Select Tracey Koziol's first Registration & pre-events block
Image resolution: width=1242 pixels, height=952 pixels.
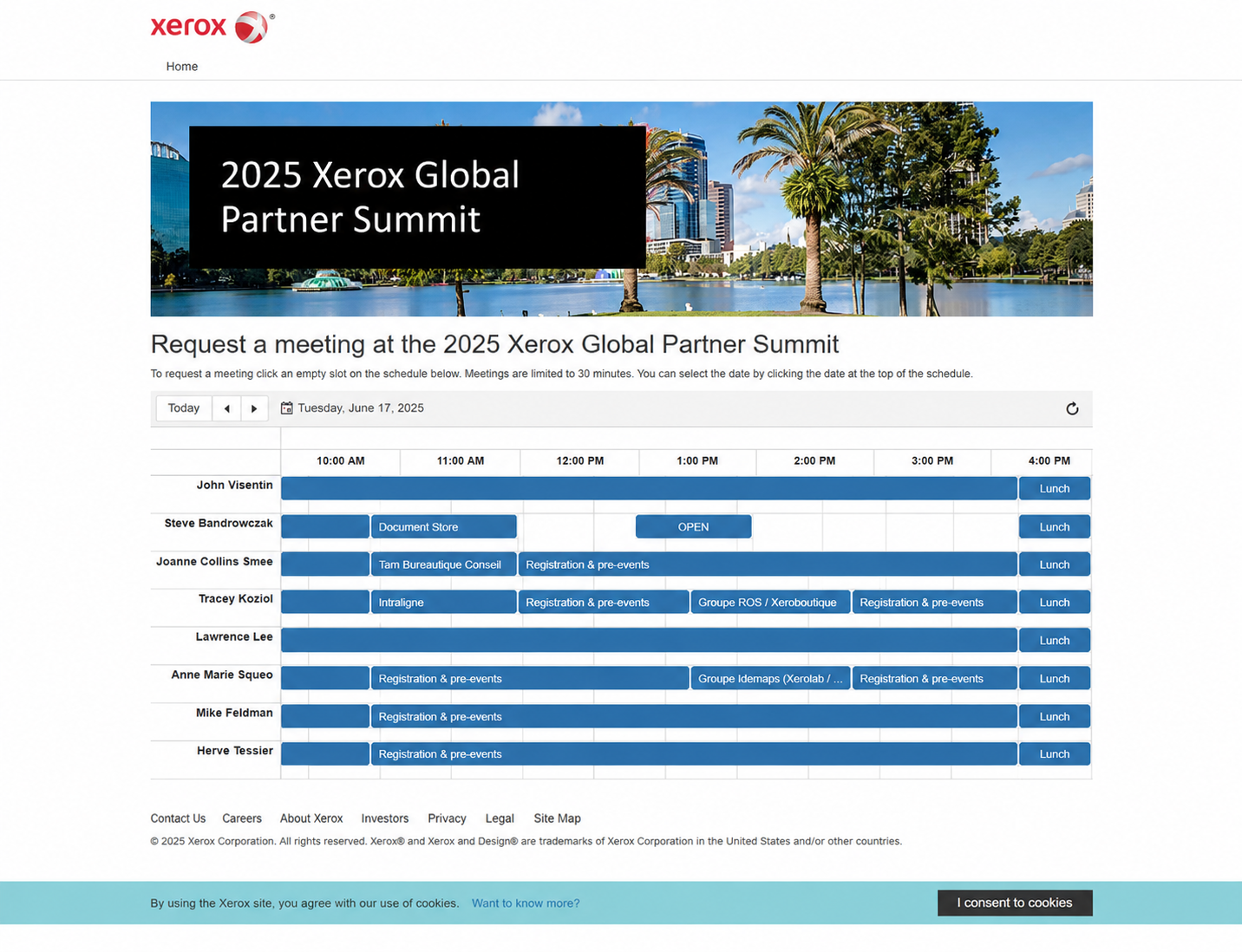604,603
